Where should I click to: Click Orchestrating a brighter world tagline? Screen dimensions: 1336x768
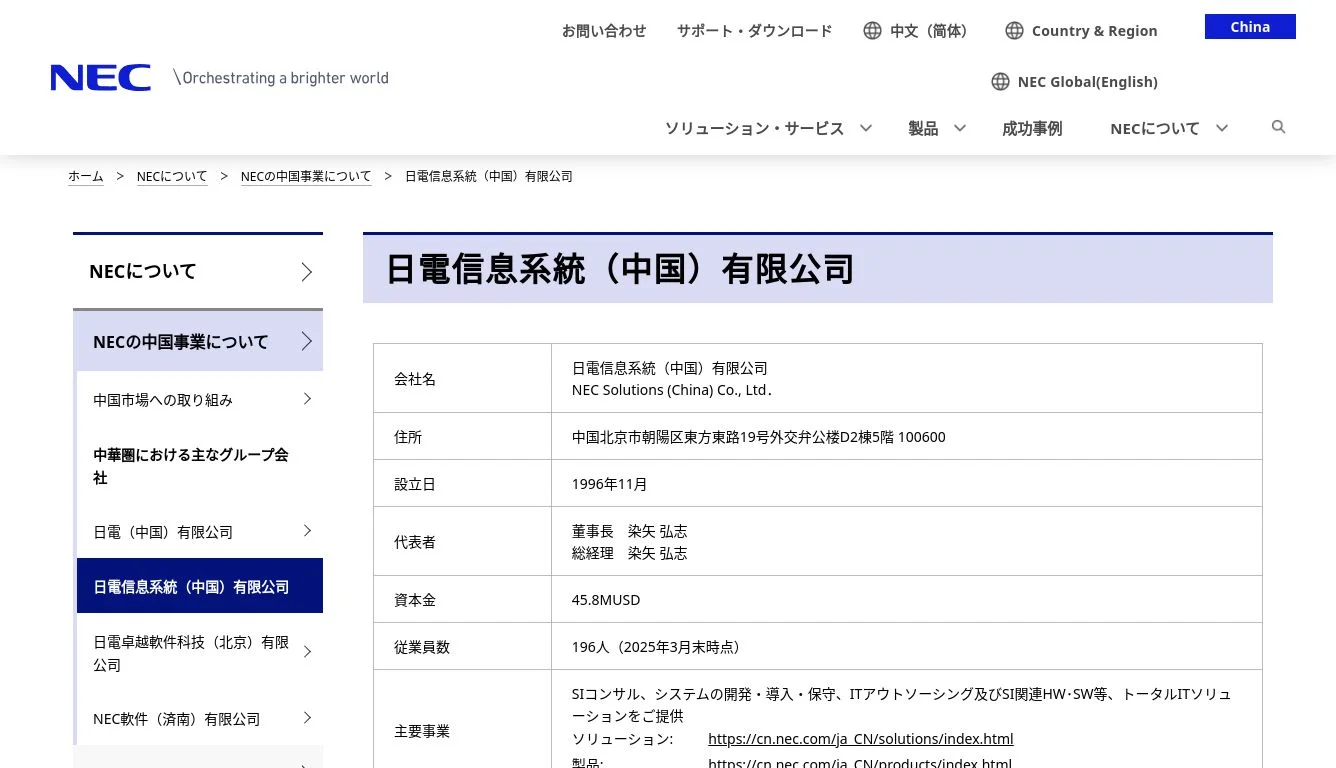[x=281, y=78]
